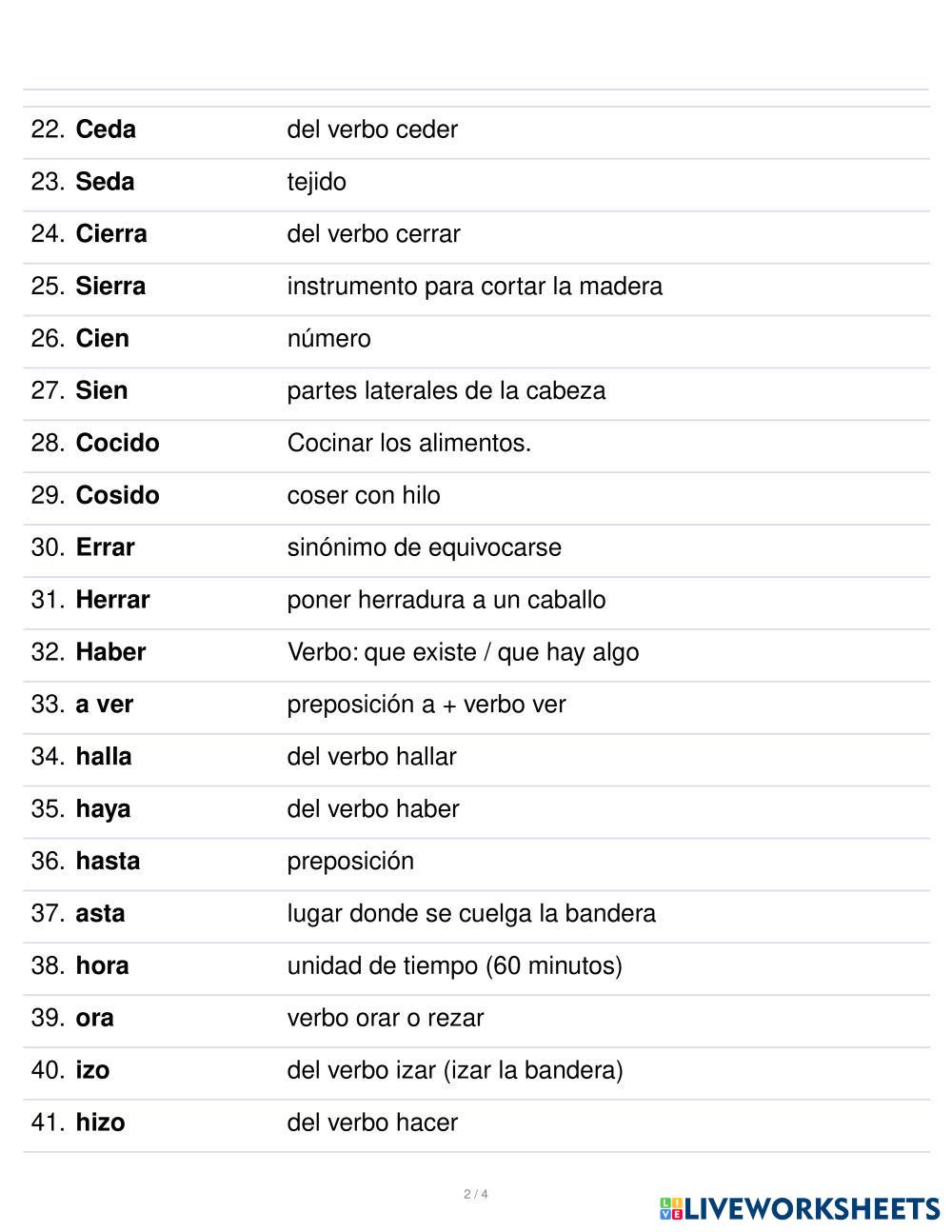
Task: Click 'poner herradura a un caballo' text
Action: (x=446, y=600)
